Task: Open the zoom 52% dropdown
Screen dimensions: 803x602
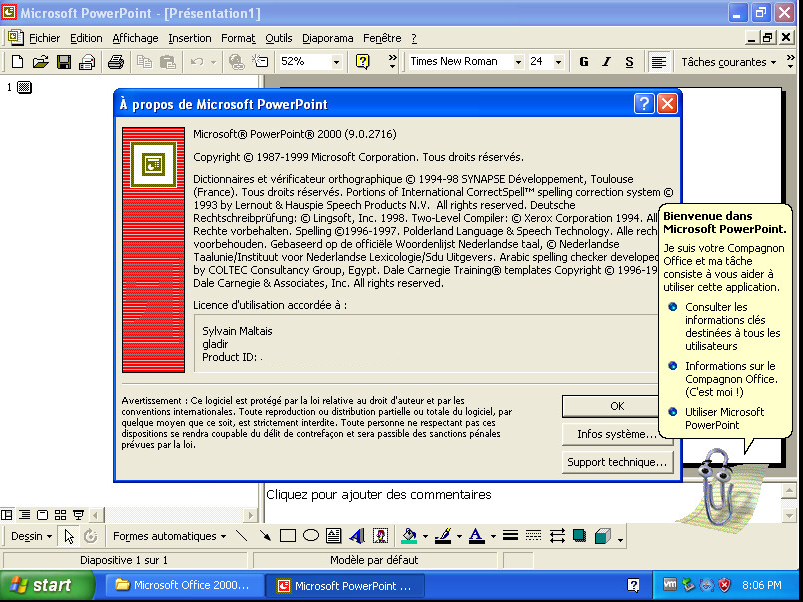Action: pos(335,62)
